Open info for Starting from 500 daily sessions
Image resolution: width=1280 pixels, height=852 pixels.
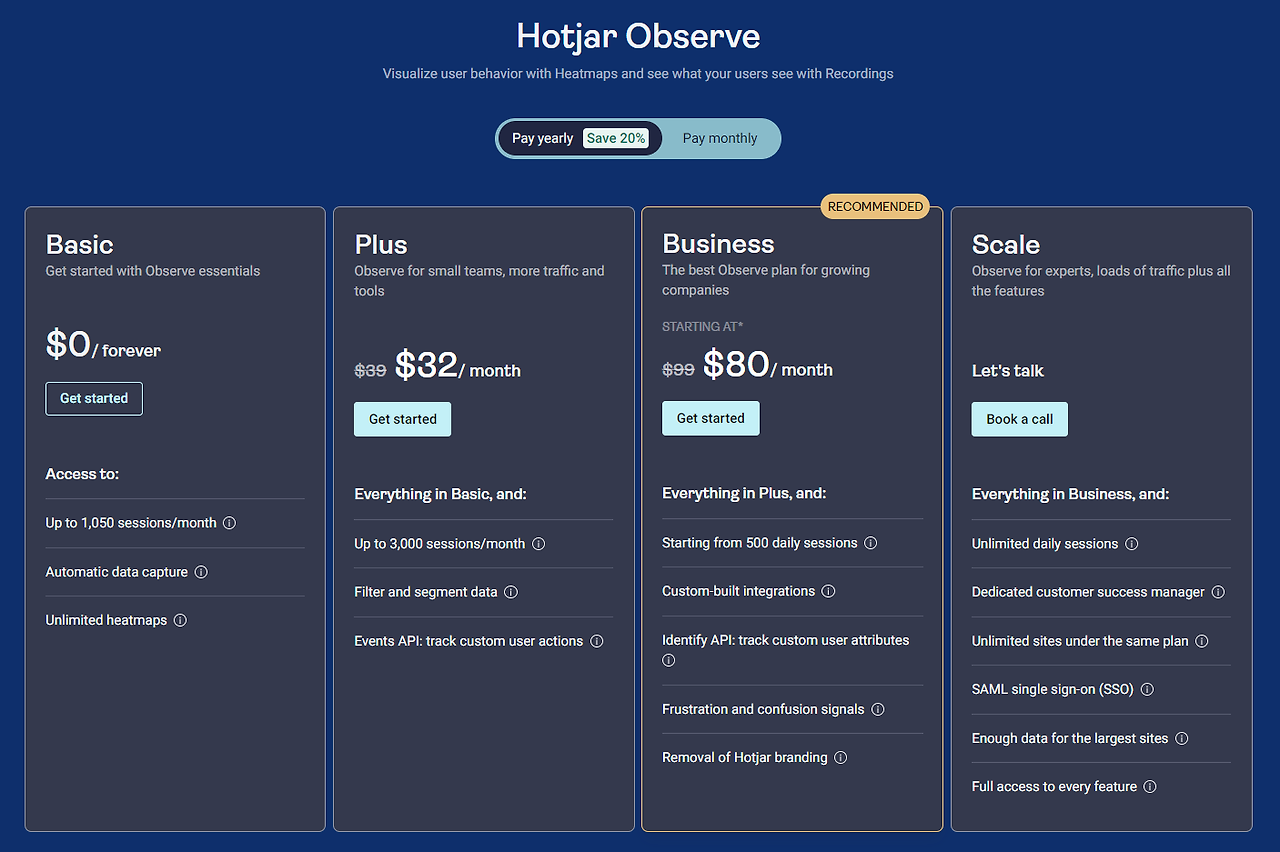point(871,543)
